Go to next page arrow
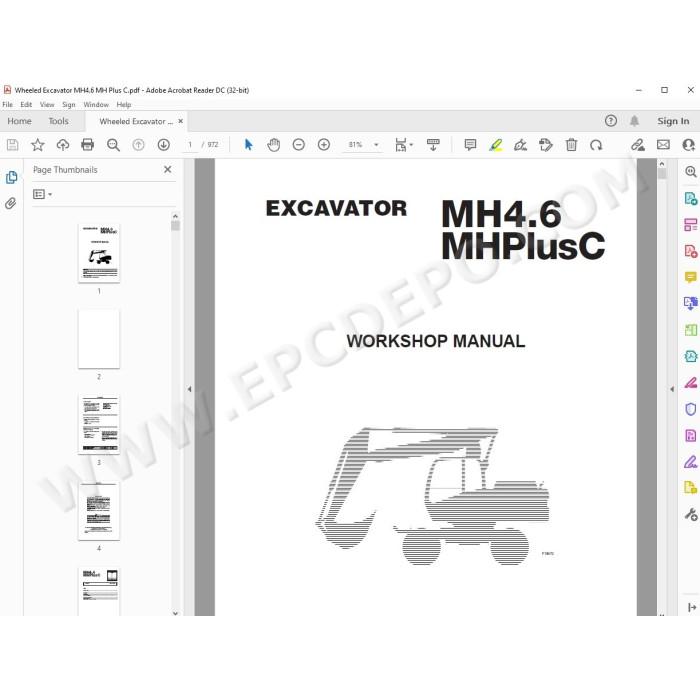700x700 pixels. tap(163, 145)
